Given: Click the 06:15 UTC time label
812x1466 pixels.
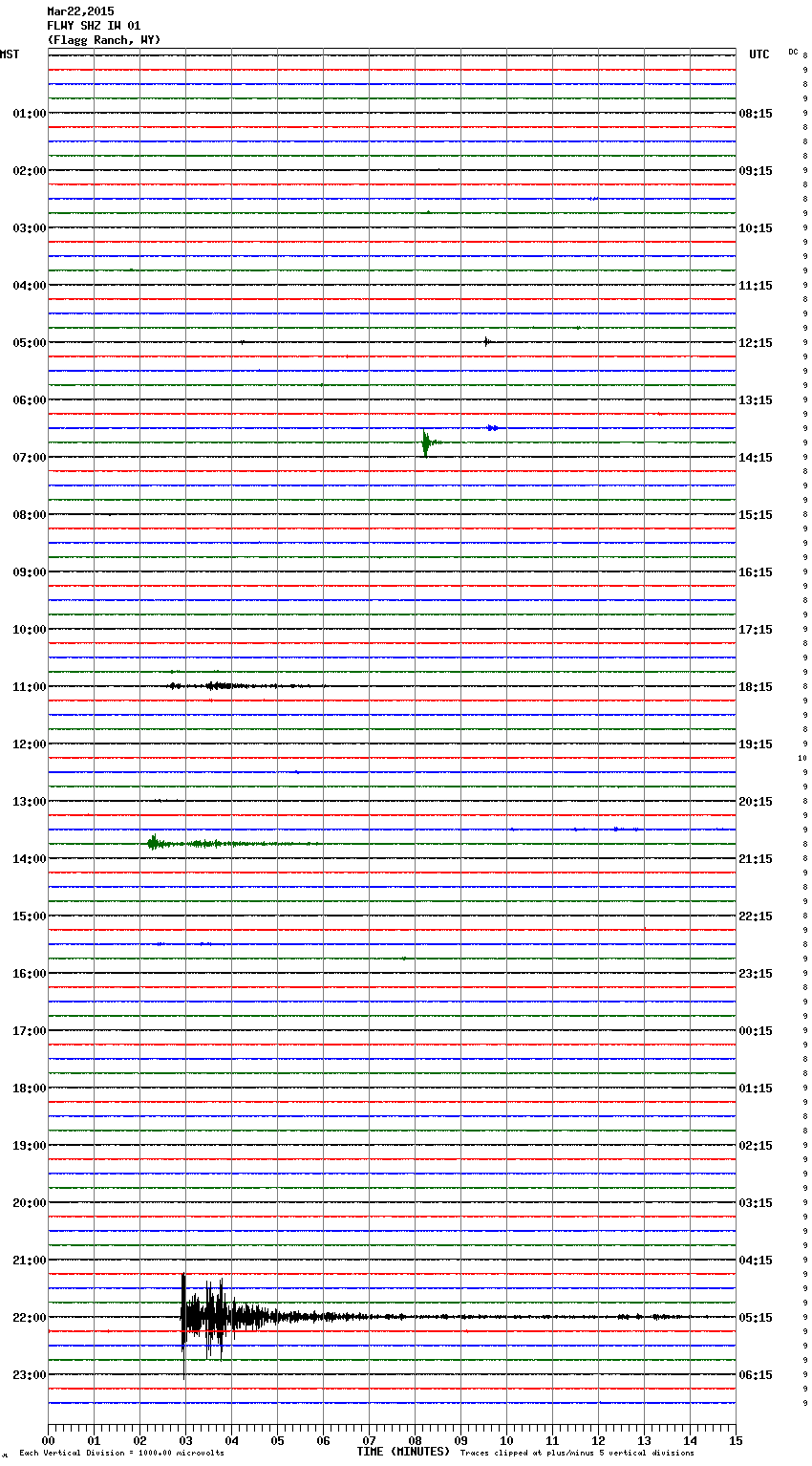Looking at the screenshot, I should pos(756,1374).
